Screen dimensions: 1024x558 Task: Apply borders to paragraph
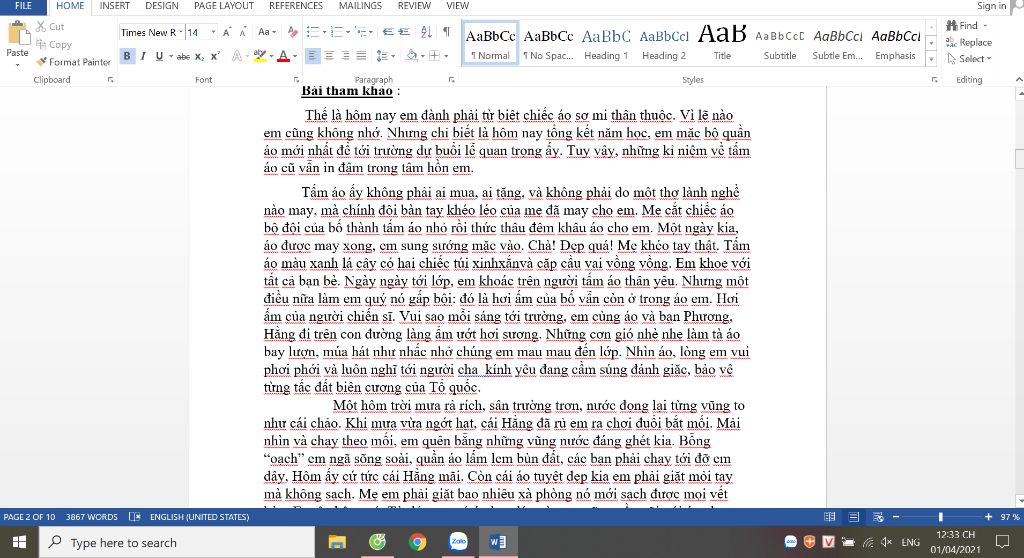(434, 56)
